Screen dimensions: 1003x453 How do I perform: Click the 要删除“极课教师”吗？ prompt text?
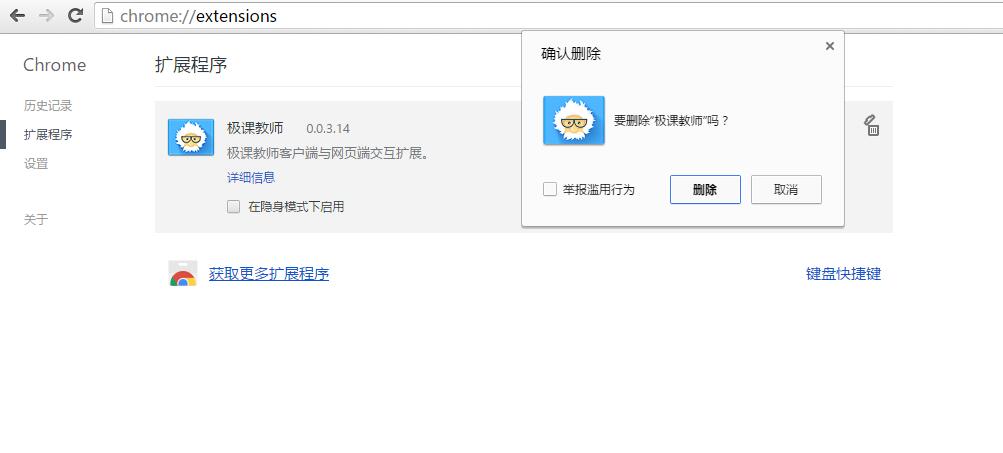pos(671,120)
